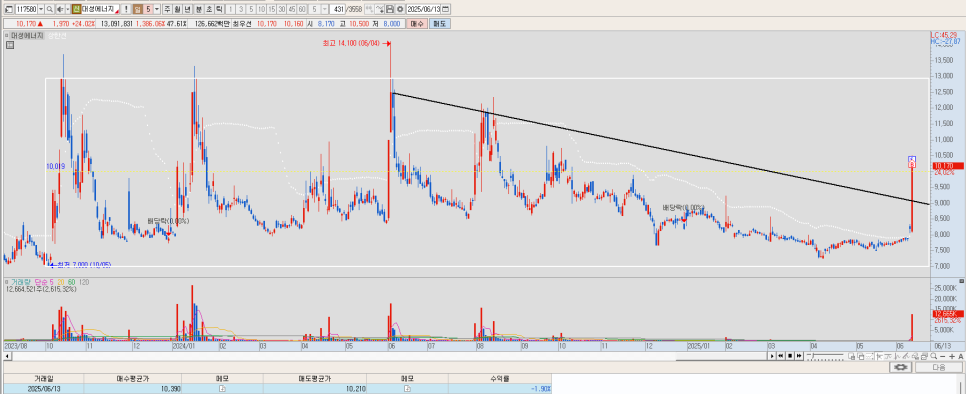Open the period number 5 dropdown
Image resolution: width=966 pixels, height=394 pixels.
[x=156, y=9]
